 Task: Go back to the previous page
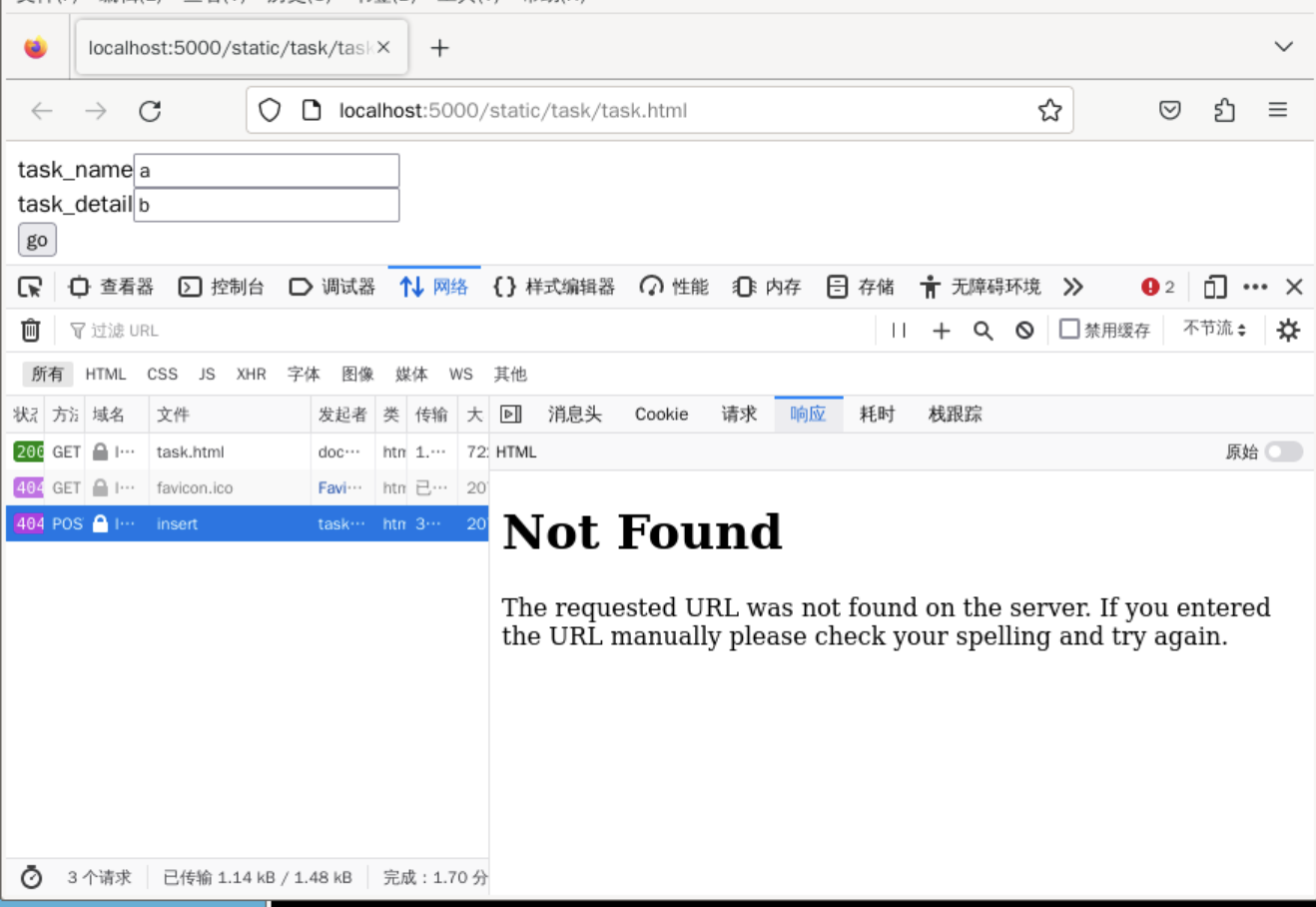[42, 111]
